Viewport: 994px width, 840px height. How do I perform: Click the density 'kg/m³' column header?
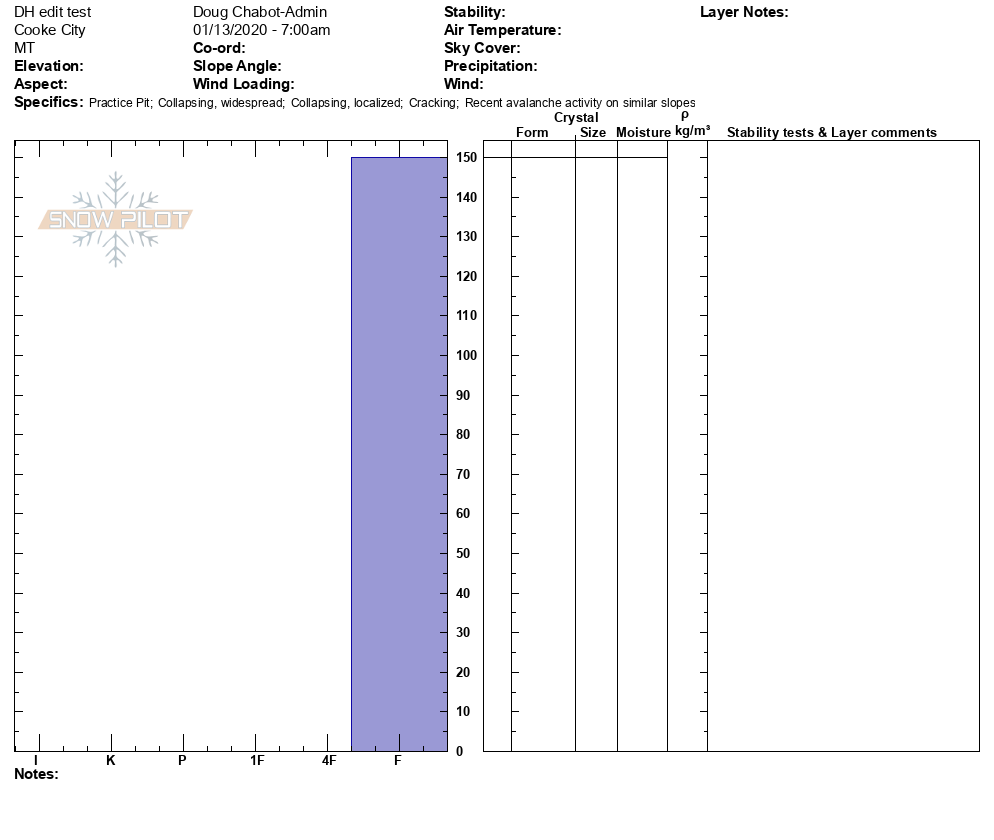(x=692, y=131)
